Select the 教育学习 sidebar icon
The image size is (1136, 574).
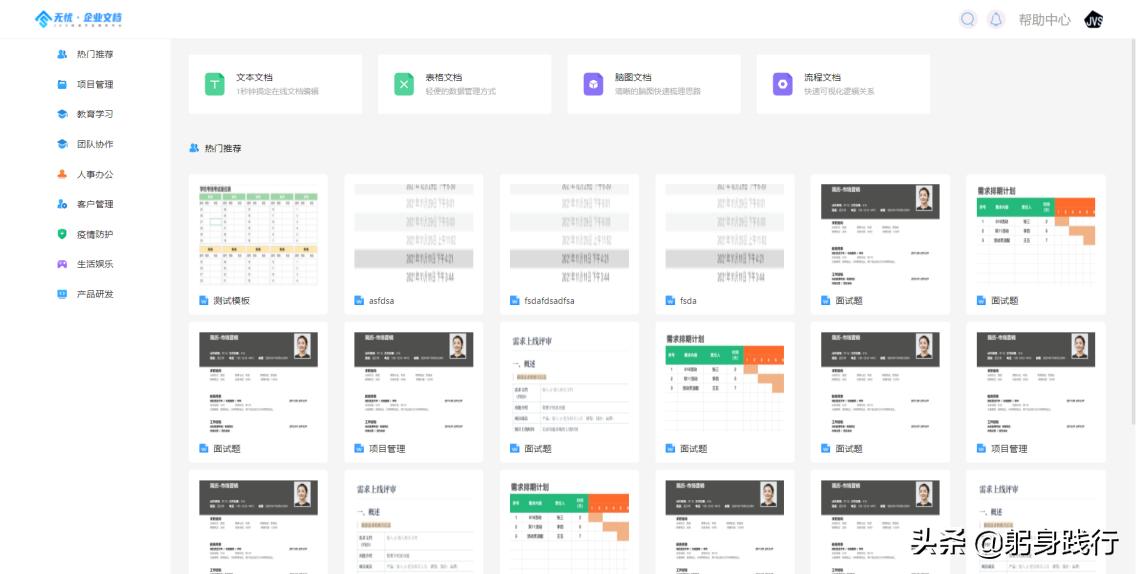coord(62,114)
